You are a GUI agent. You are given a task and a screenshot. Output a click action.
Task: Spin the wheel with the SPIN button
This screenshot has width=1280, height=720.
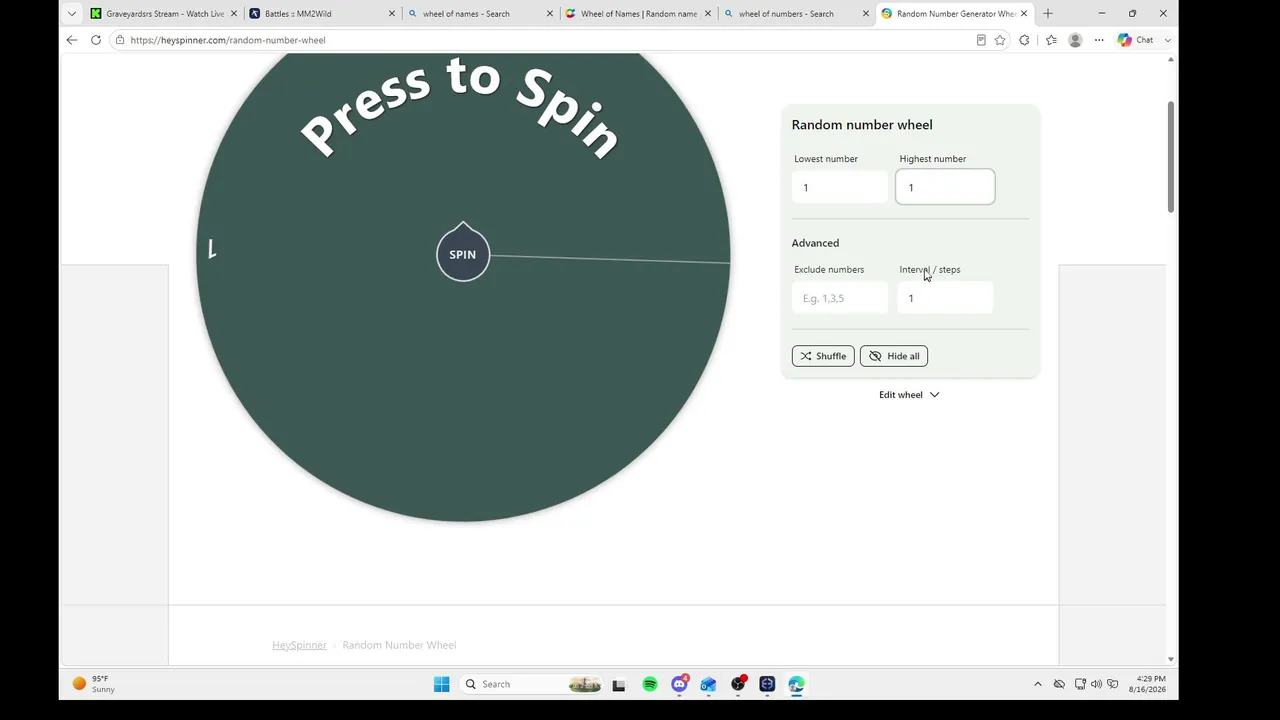point(463,254)
